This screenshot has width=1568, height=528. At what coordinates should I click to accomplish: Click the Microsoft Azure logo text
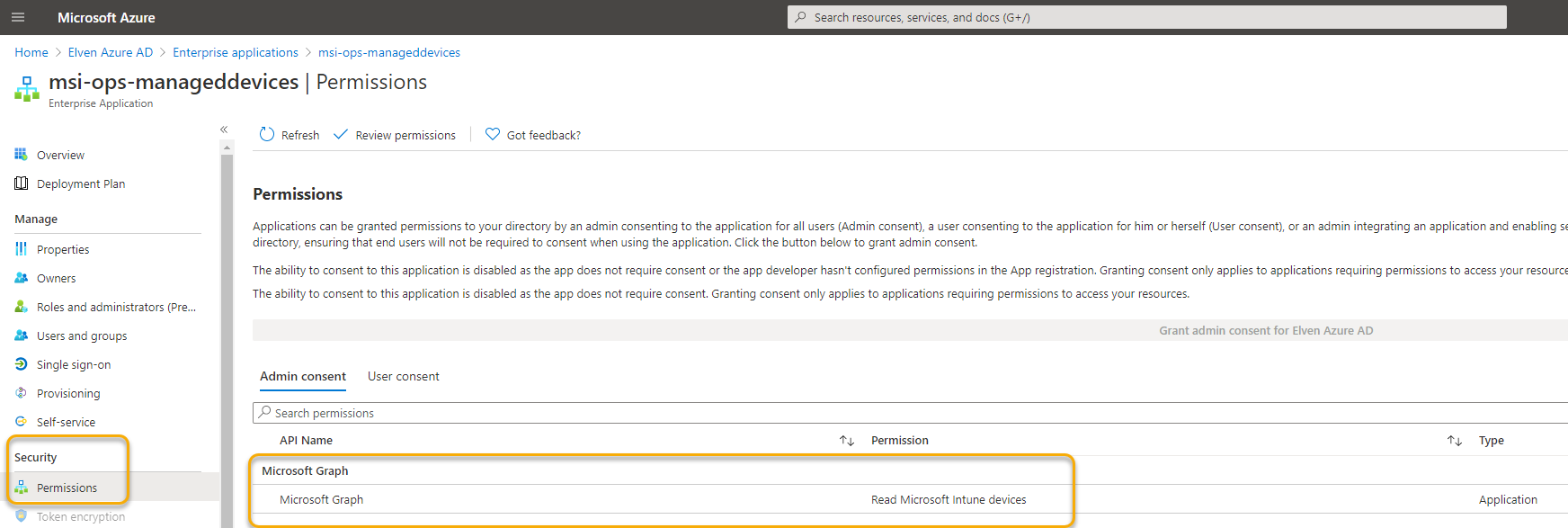(x=106, y=17)
